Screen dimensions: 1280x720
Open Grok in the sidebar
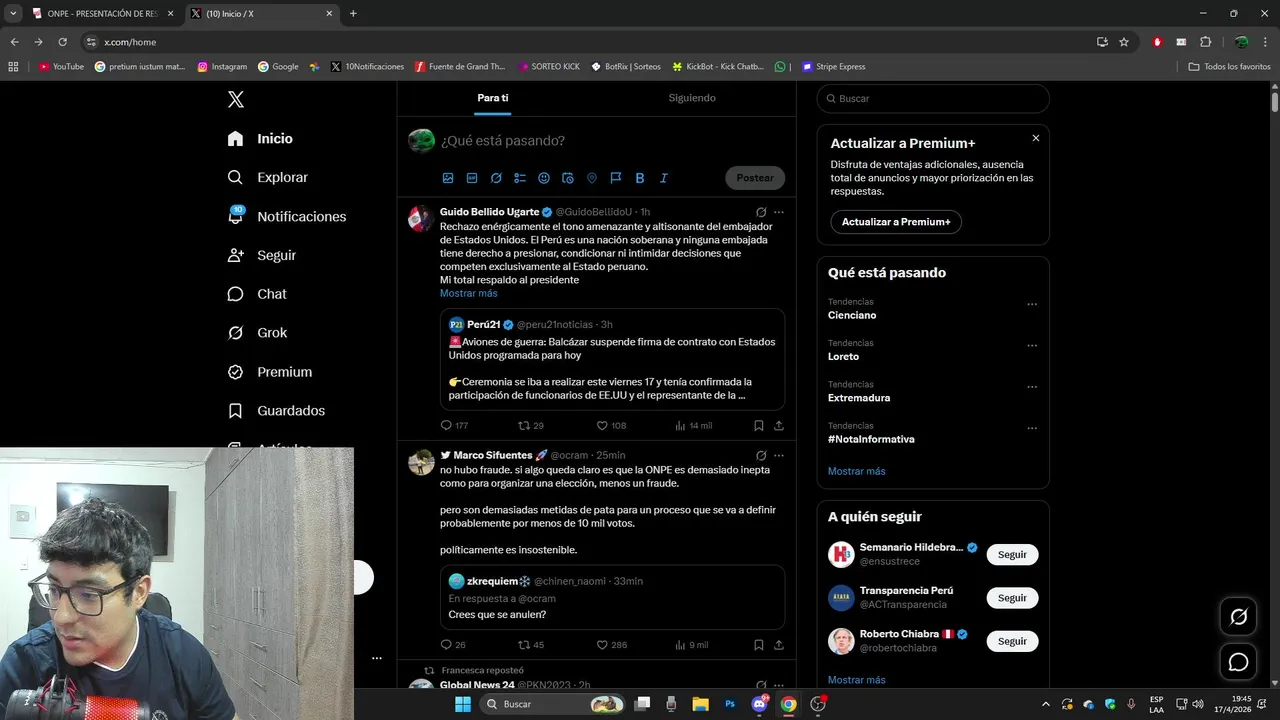(257, 333)
